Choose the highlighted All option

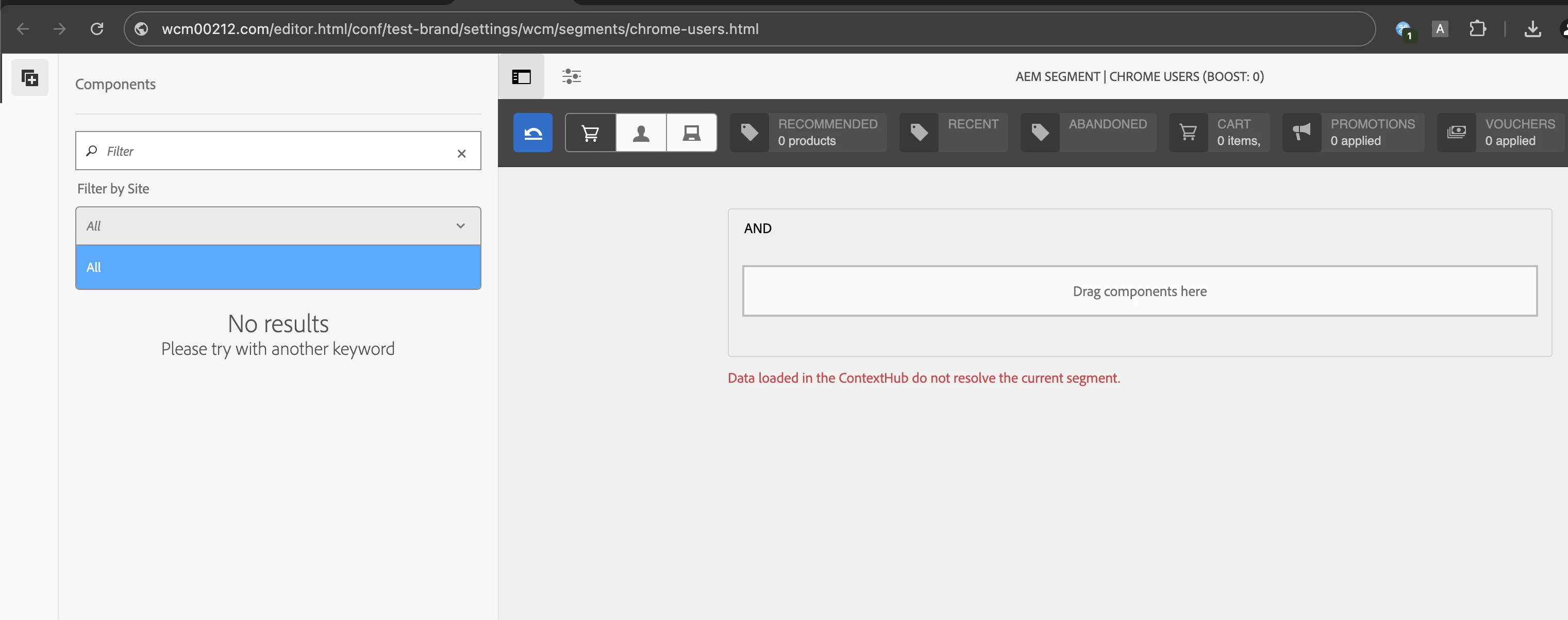click(x=278, y=267)
